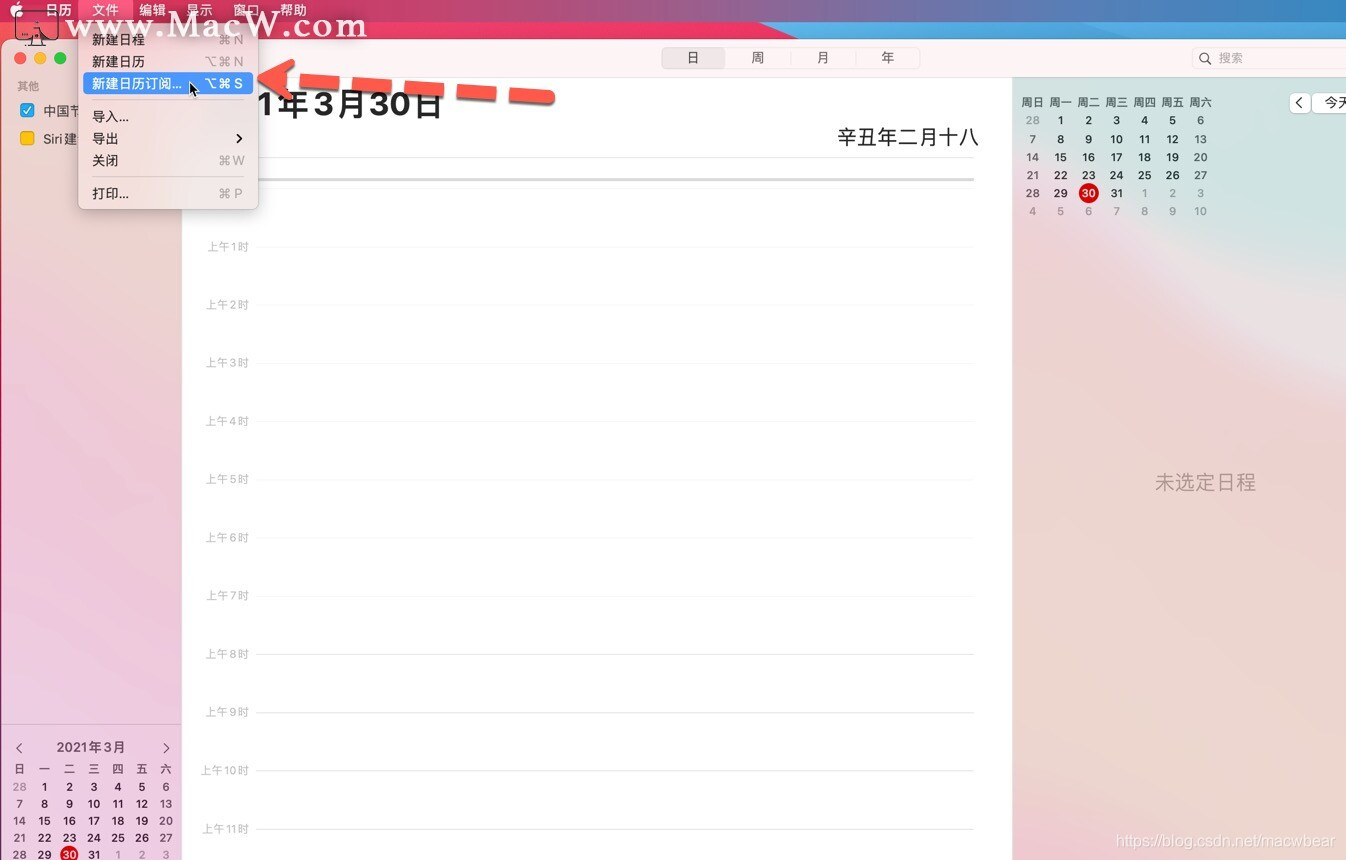The width and height of the screenshot is (1346, 860).
Task: Choose 新建日历 from the 文件 menu
Action: (167, 62)
